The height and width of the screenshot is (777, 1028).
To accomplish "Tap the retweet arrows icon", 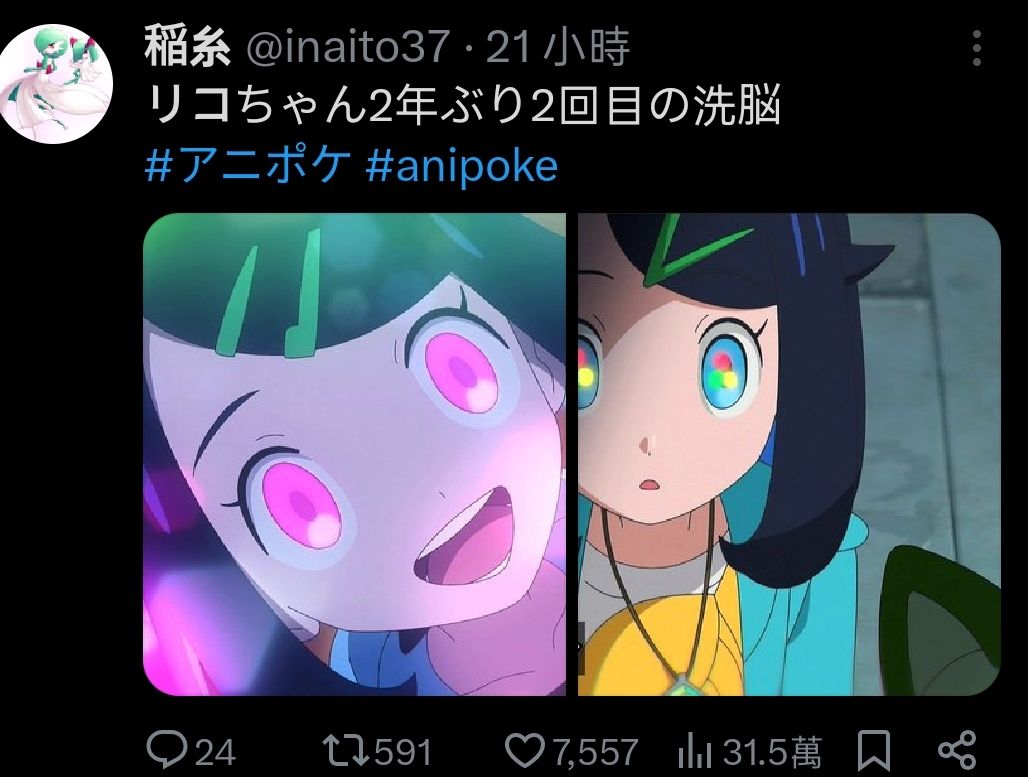I will click(x=347, y=751).
